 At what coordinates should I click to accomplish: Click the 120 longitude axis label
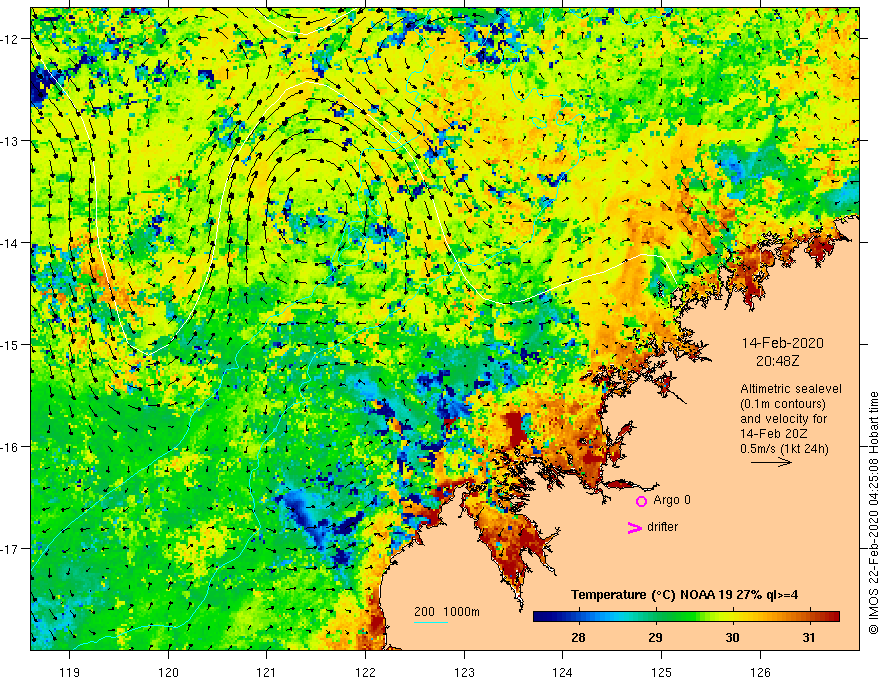[168, 672]
